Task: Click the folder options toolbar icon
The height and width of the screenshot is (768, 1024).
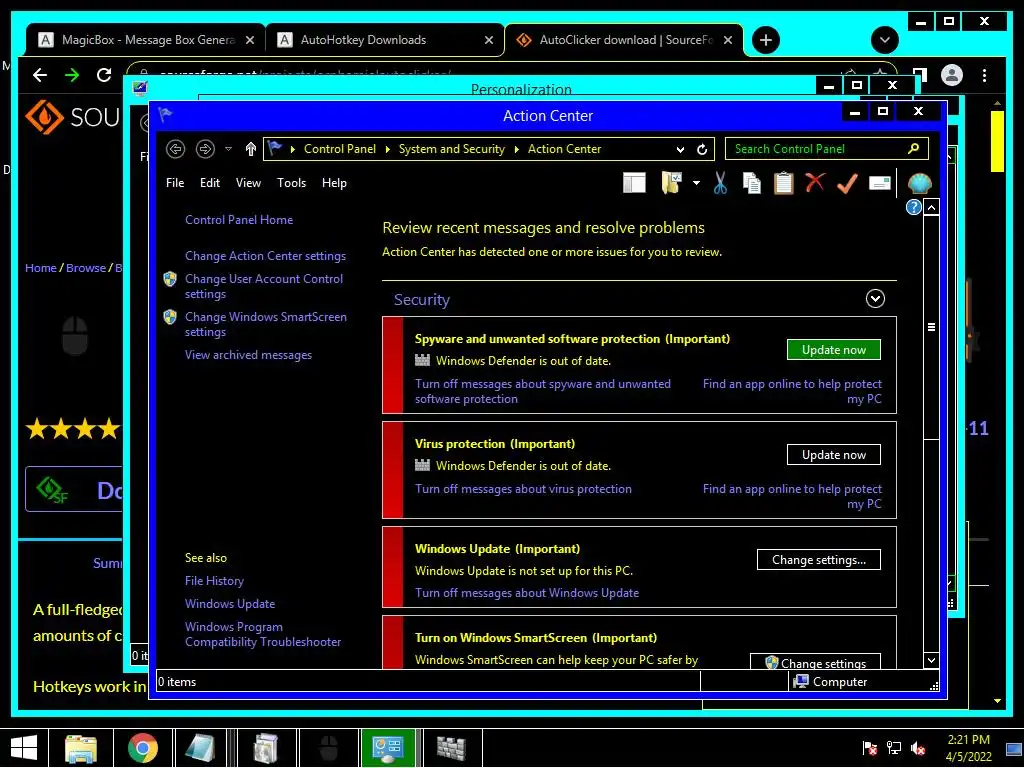Action: (x=671, y=184)
